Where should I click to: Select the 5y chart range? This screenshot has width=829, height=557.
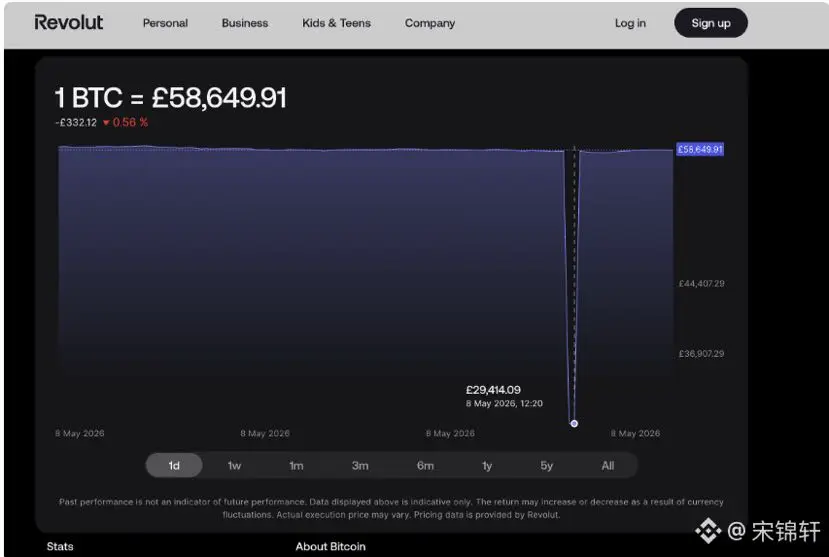(x=547, y=466)
